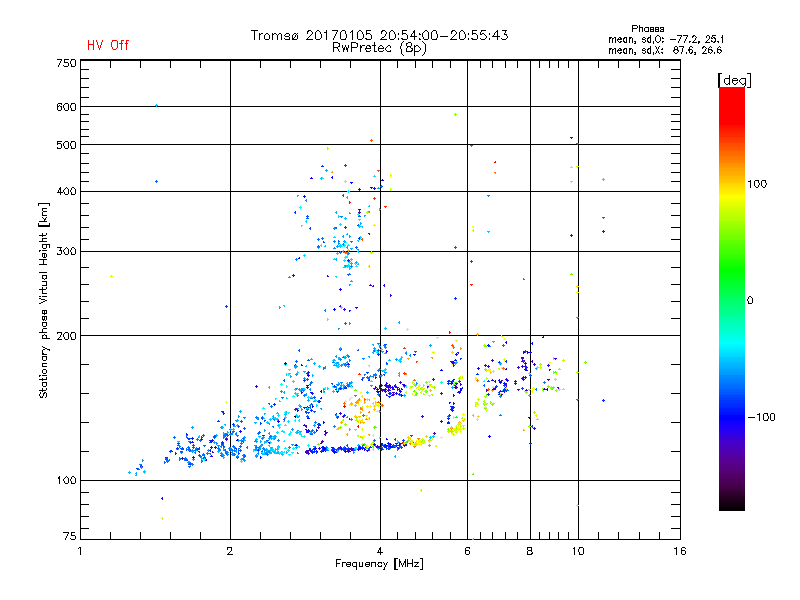Click the x-axis label '6'
This screenshot has width=800, height=600.
click(467, 551)
